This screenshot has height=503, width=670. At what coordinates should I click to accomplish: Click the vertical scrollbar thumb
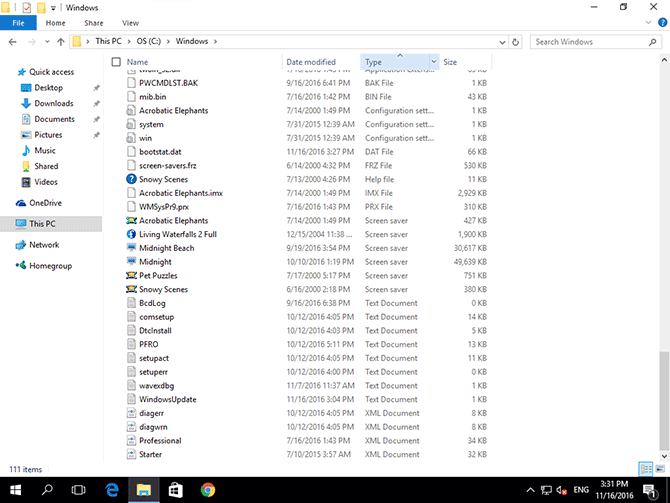coord(664,400)
